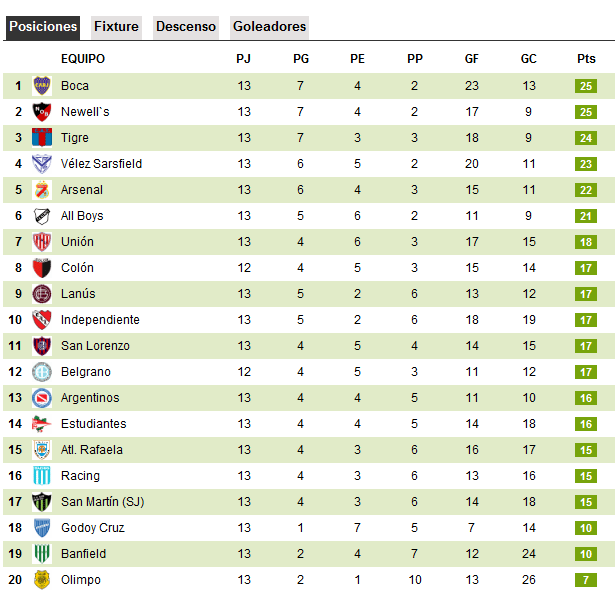
Task: Click the Banfield team crest icon
Action: pos(42,554)
